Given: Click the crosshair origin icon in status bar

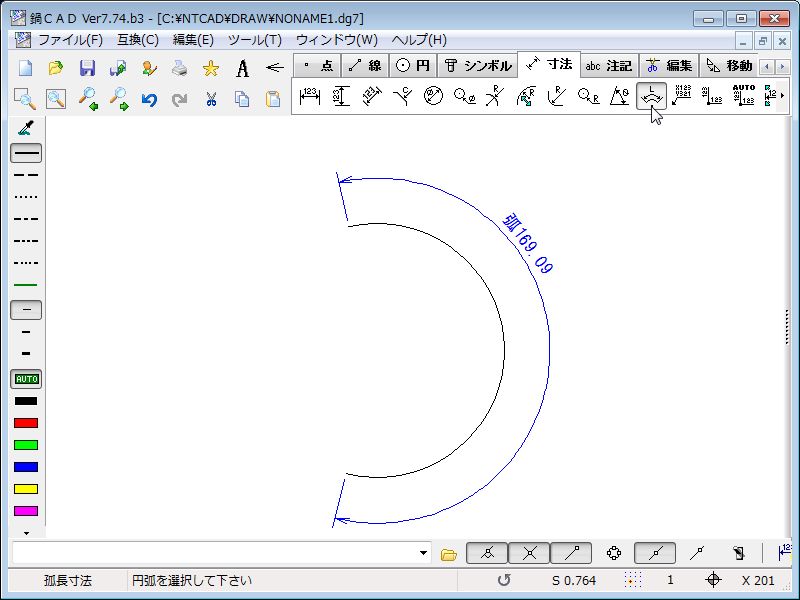Looking at the screenshot, I should 713,580.
